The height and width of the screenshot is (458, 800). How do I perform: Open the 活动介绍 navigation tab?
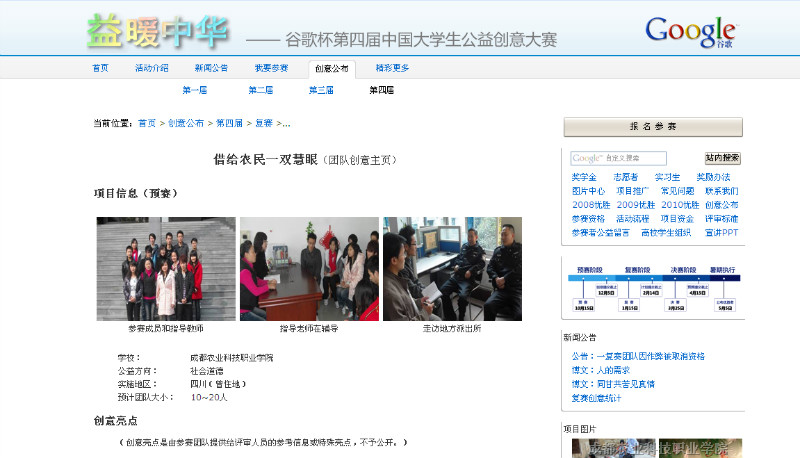tap(152, 68)
